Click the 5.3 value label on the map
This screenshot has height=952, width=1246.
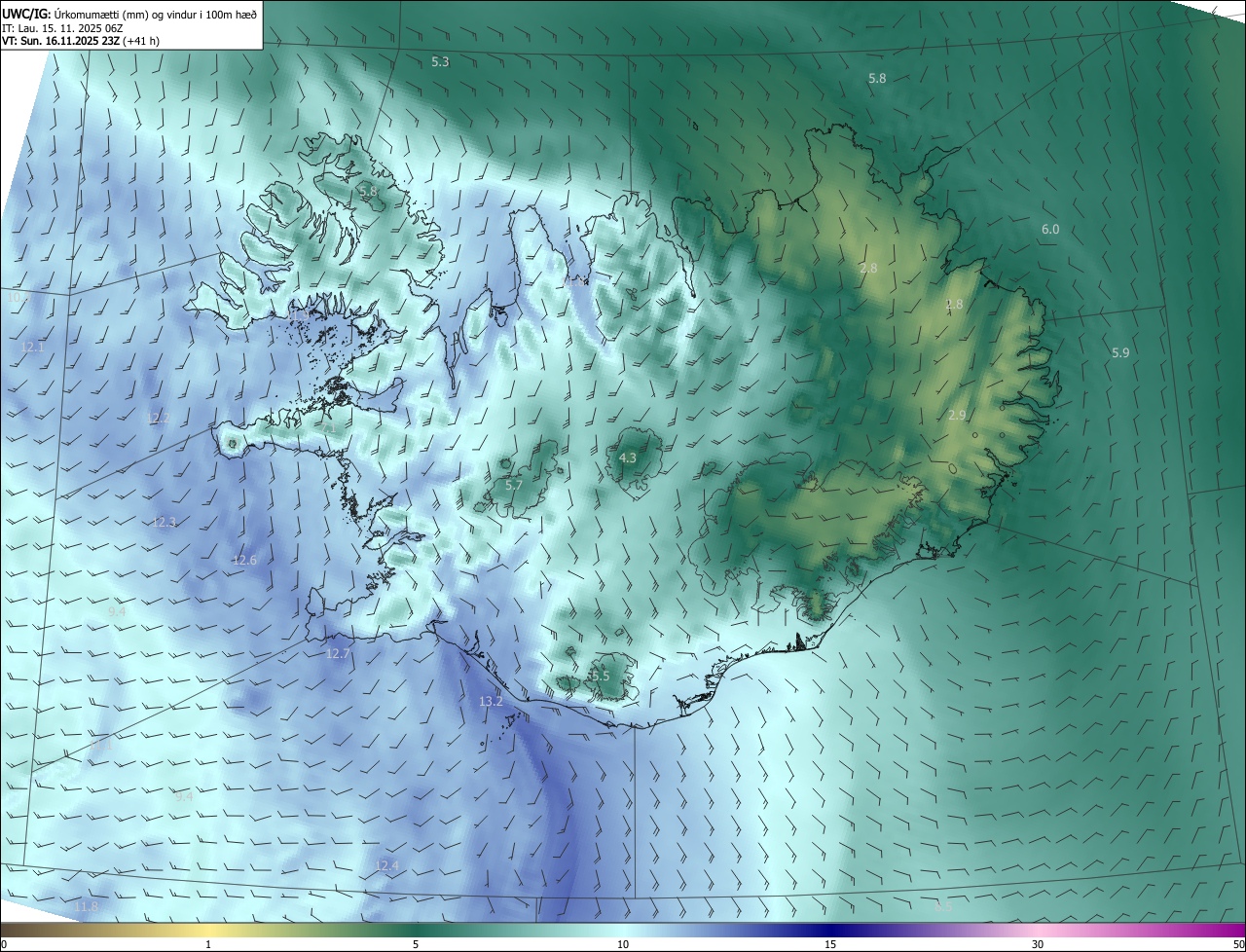[x=440, y=61]
